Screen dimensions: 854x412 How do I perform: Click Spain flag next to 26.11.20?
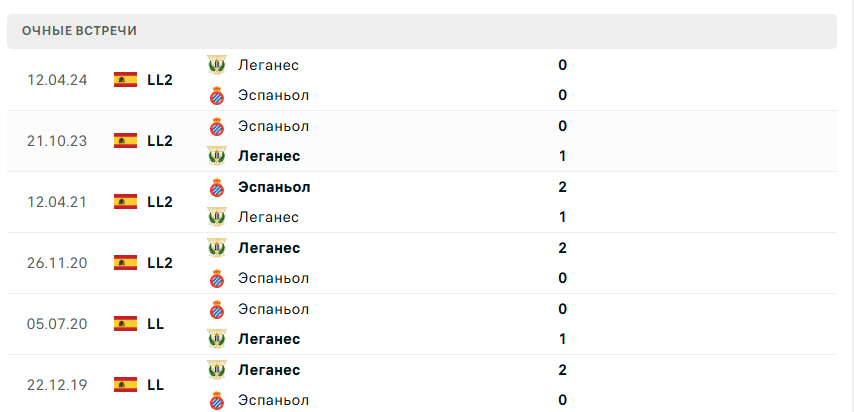point(125,263)
